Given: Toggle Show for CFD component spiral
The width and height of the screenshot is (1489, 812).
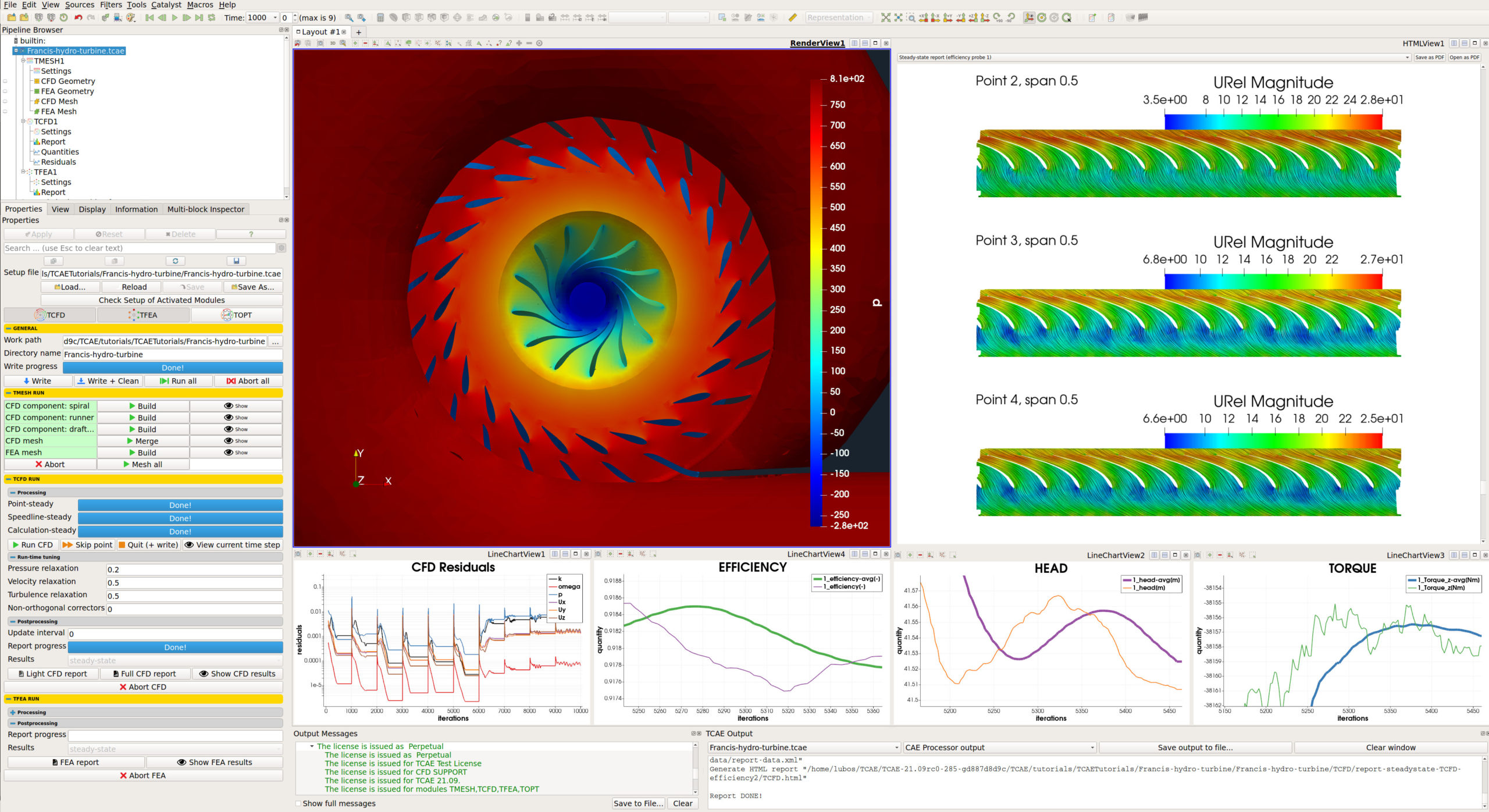Looking at the screenshot, I should pyautogui.click(x=236, y=406).
